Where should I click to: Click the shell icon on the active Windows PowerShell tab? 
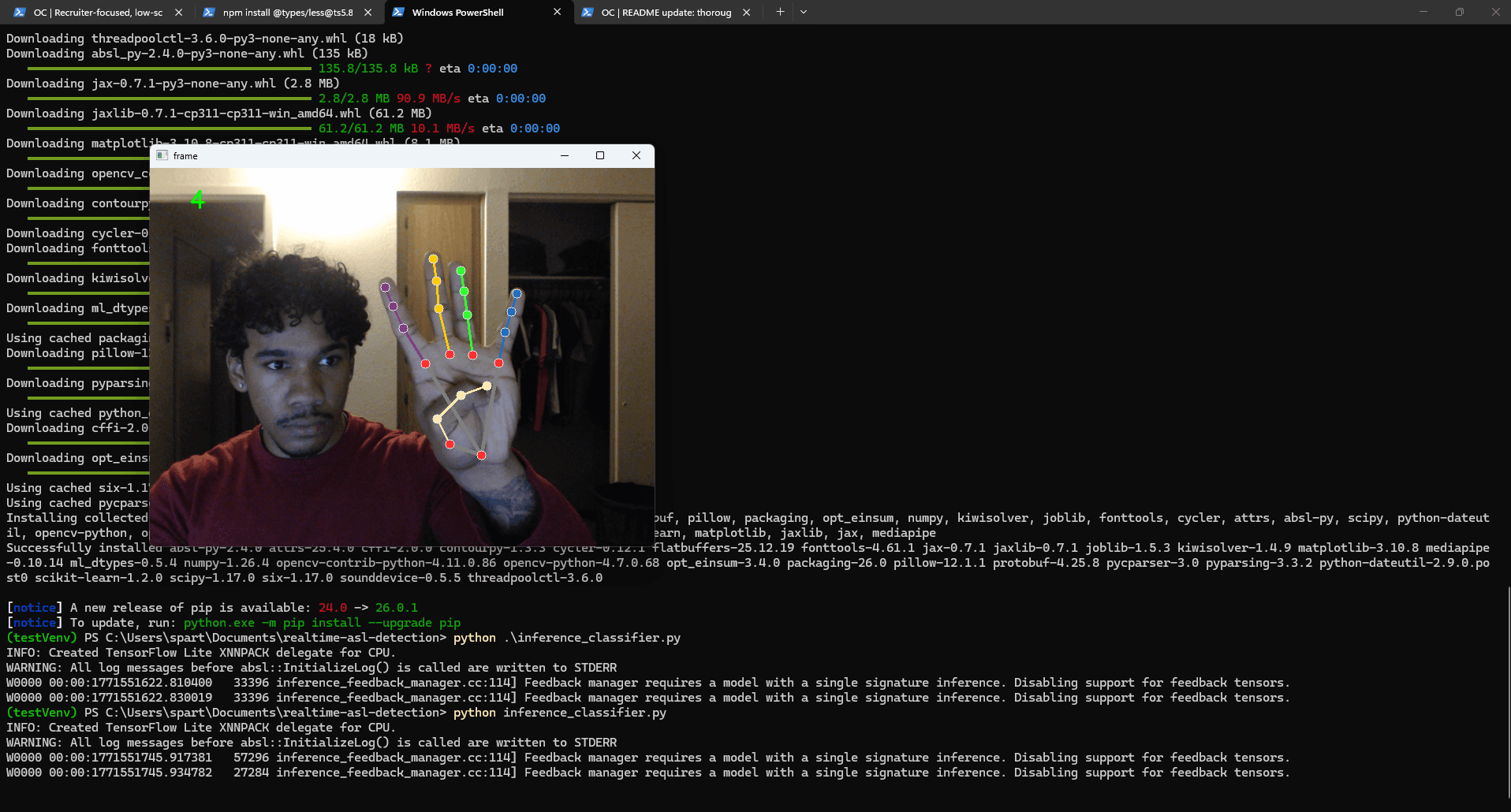point(399,12)
